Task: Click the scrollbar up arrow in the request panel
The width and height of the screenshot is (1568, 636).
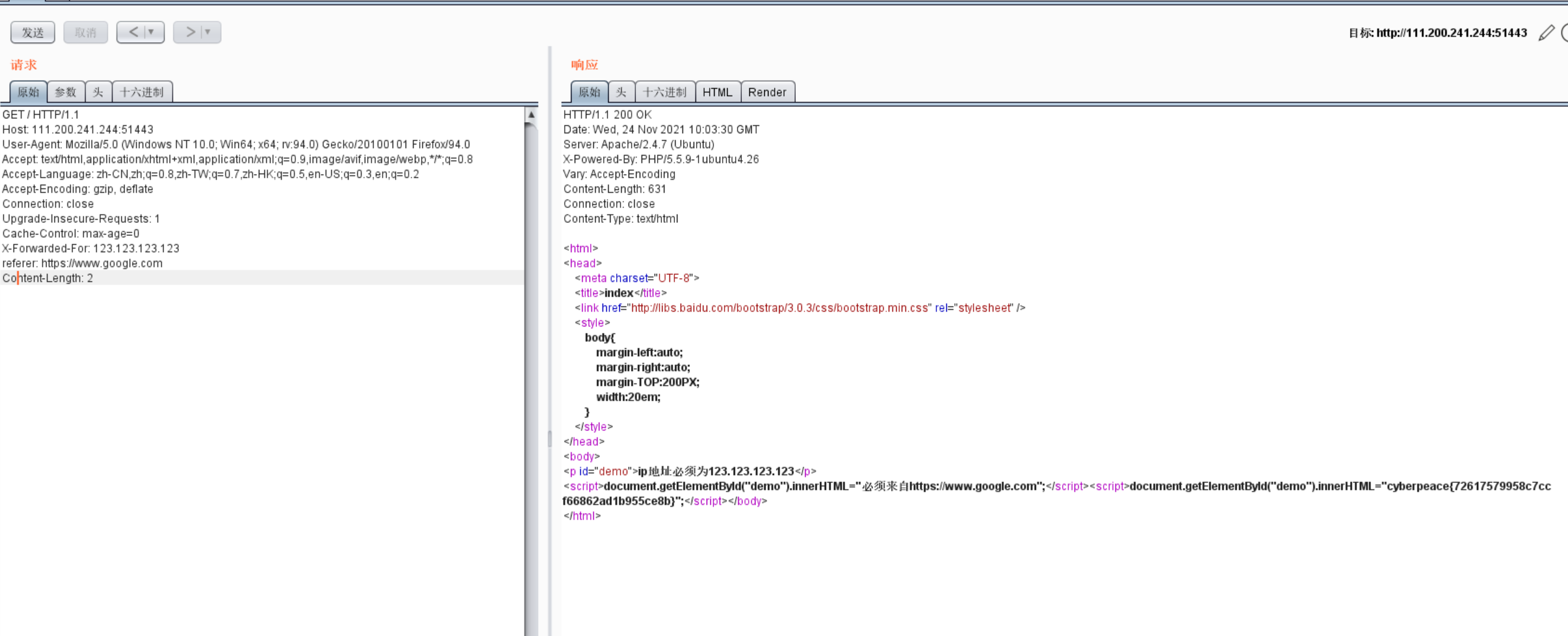Action: (x=531, y=114)
